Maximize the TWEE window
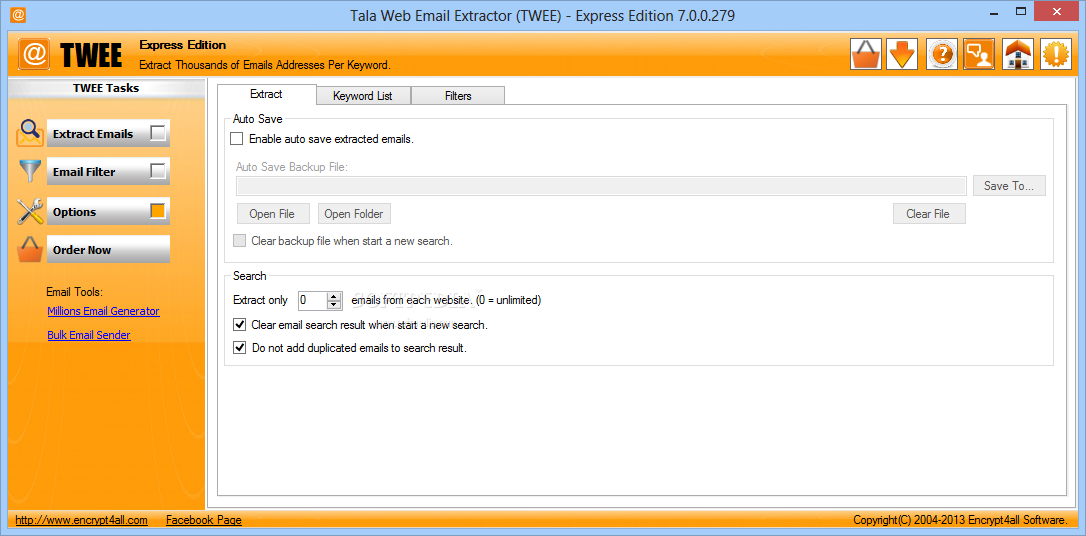 coord(1021,12)
